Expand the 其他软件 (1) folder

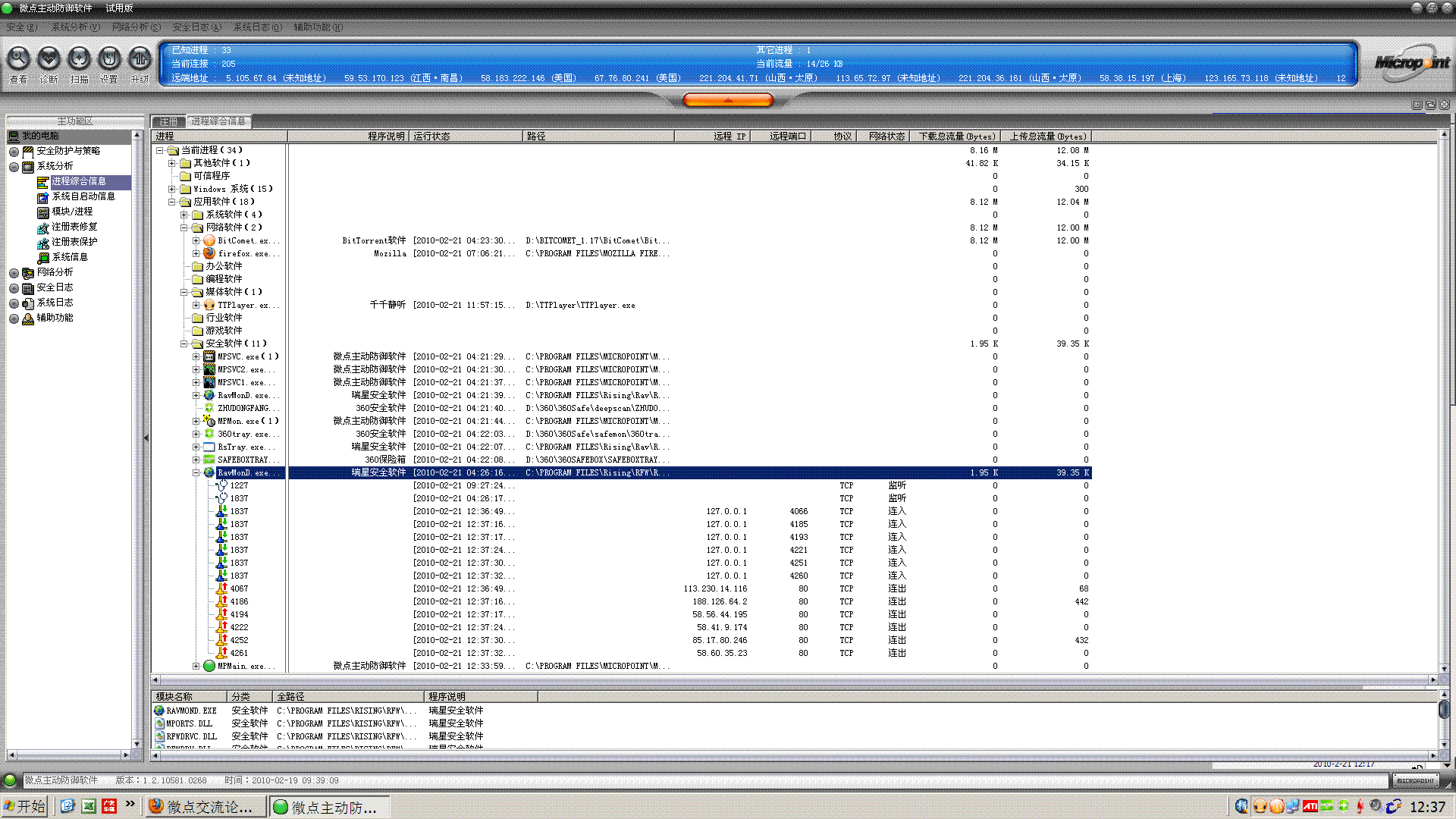click(171, 163)
